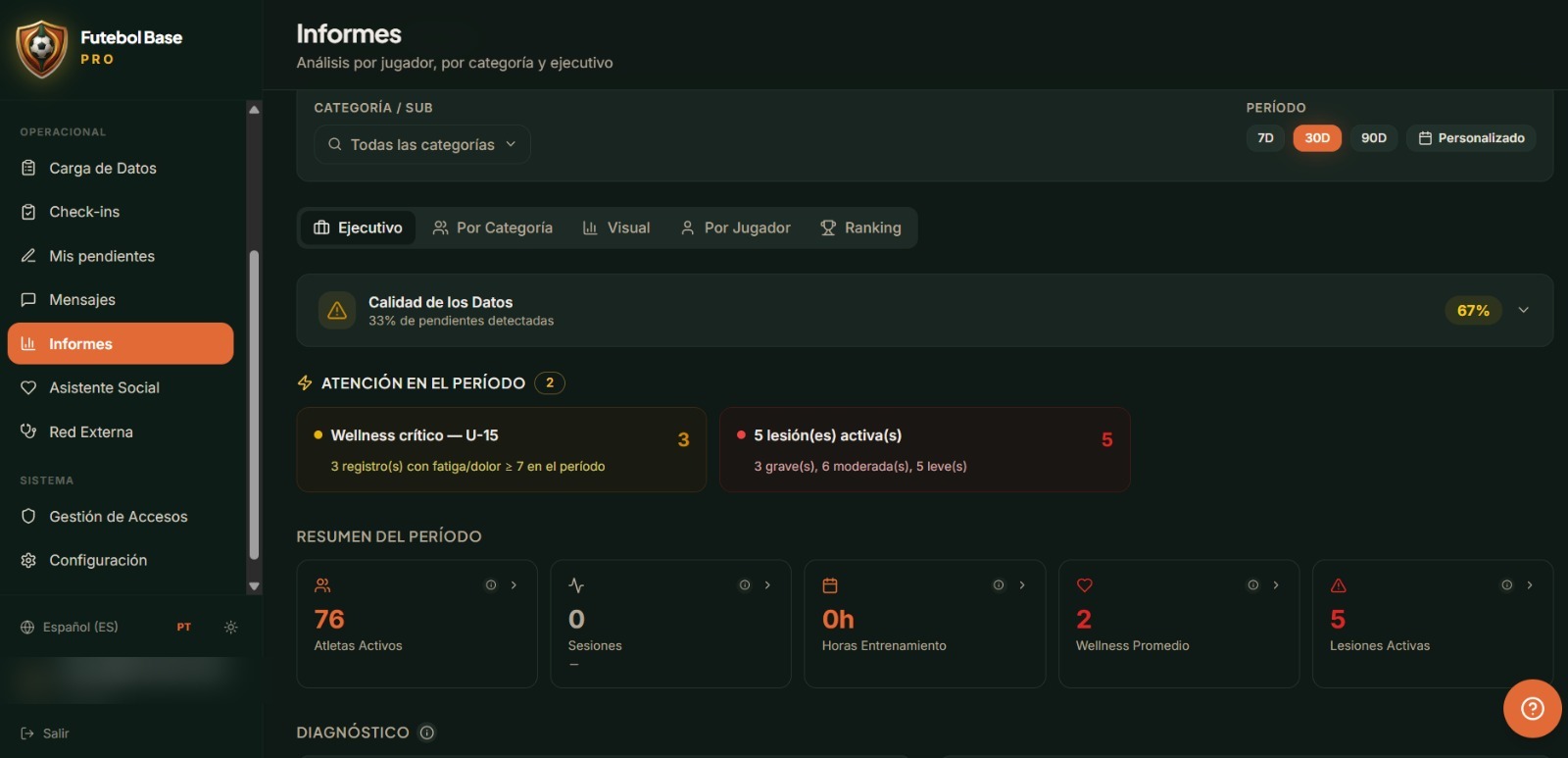This screenshot has width=1568, height=758.
Task: Click the 67% data quality badge
Action: coord(1473,311)
